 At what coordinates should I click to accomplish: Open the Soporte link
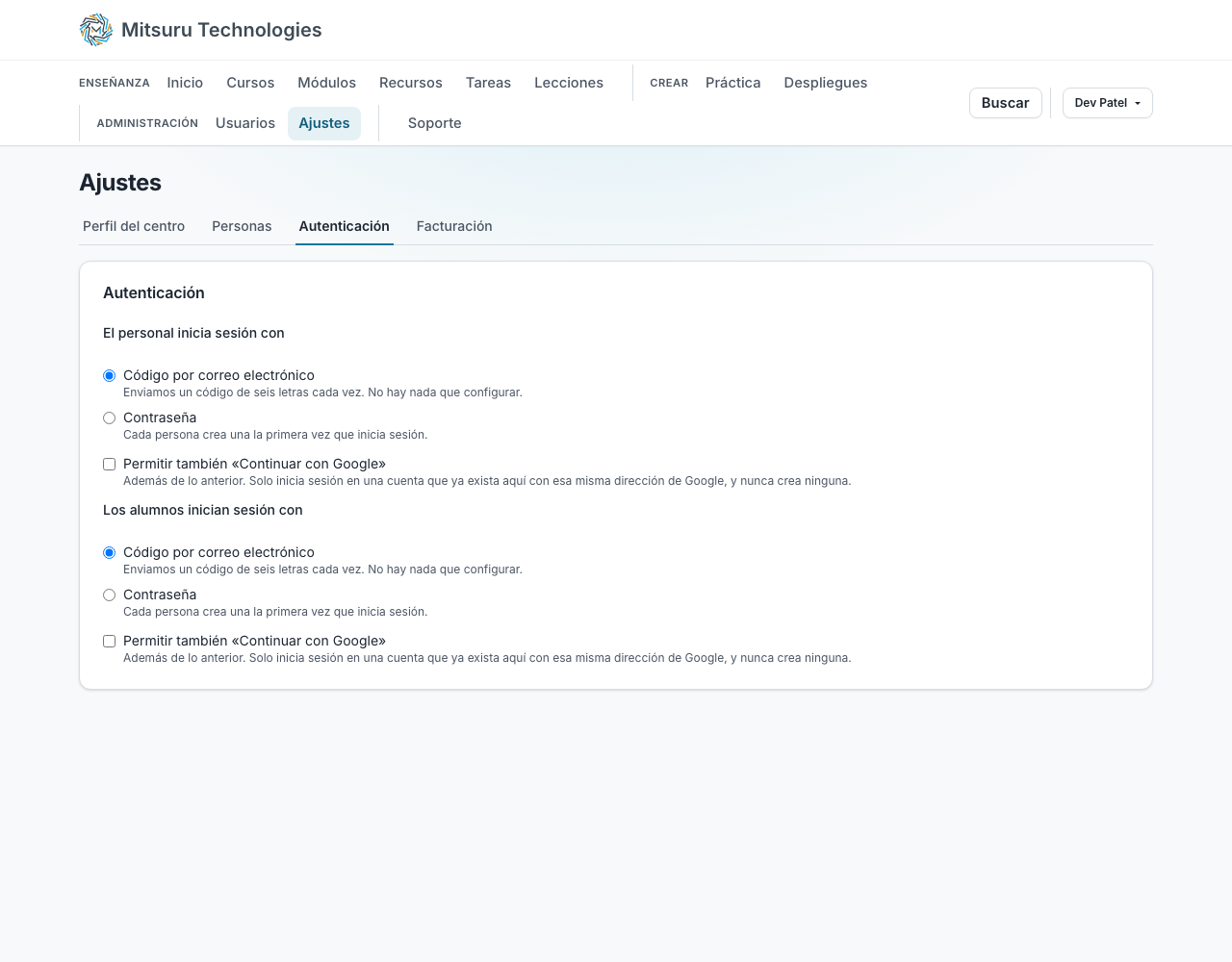tap(434, 123)
